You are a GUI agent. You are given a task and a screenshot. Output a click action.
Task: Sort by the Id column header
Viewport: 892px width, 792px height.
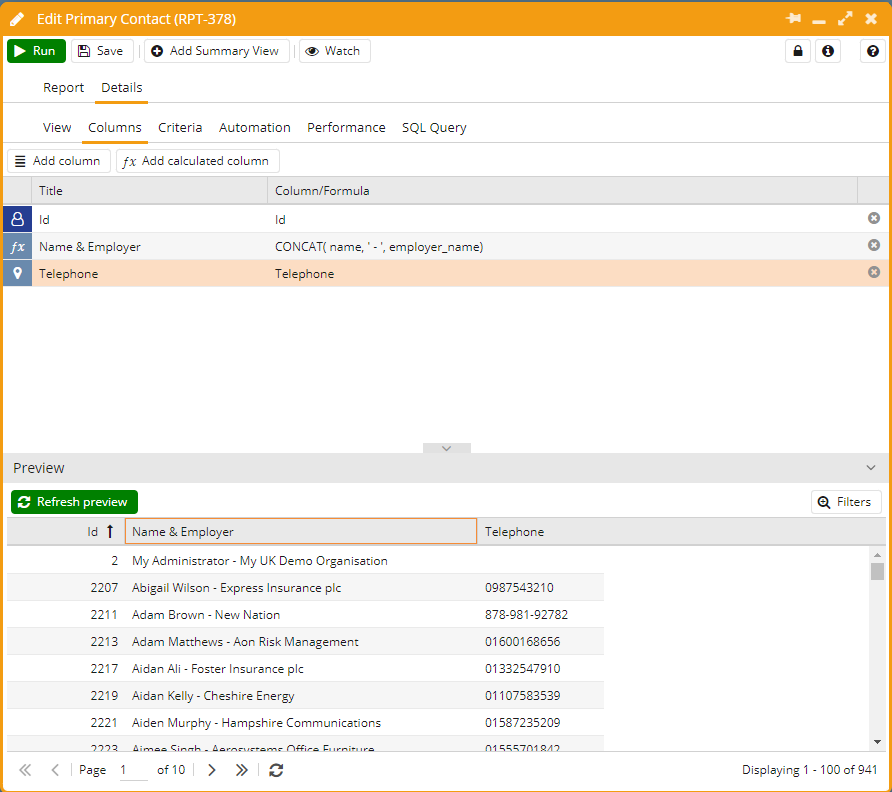(x=66, y=532)
